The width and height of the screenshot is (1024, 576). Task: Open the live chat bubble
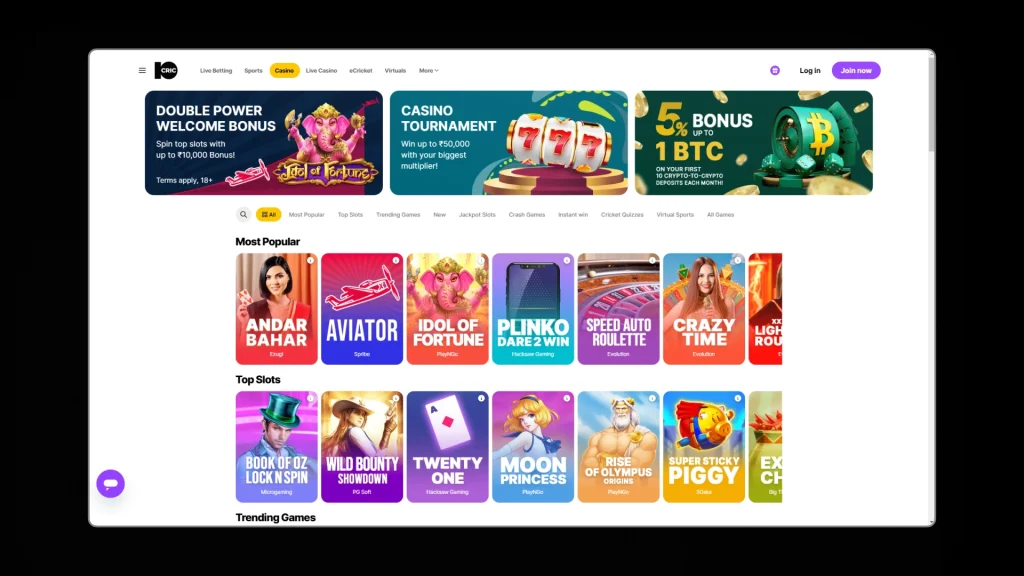(110, 484)
